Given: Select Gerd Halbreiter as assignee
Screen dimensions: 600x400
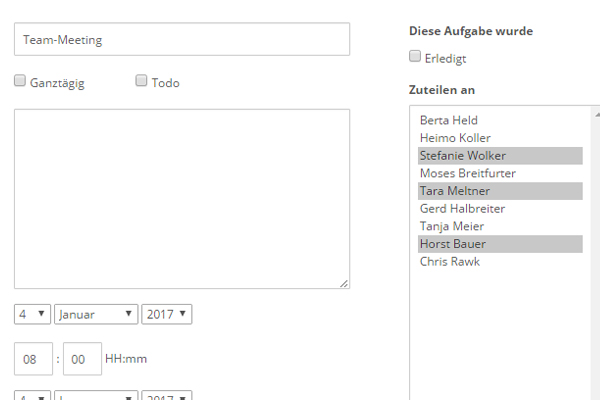Looking at the screenshot, I should 500,209.
